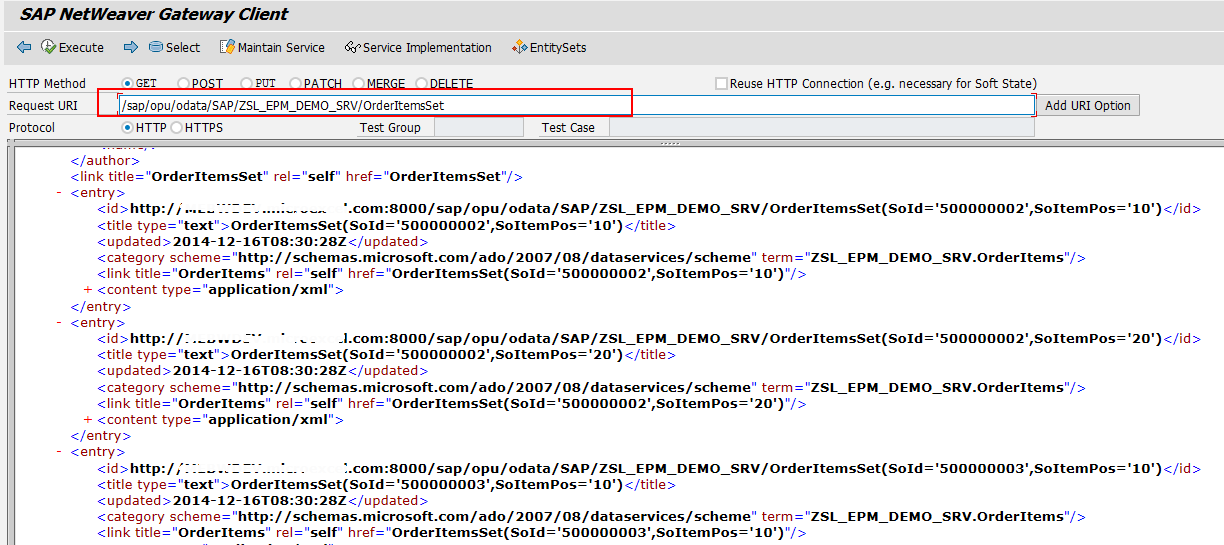Viewport: 1224px width, 545px height.
Task: Click the link title OrderItemsSet self line
Action: pos(296,177)
